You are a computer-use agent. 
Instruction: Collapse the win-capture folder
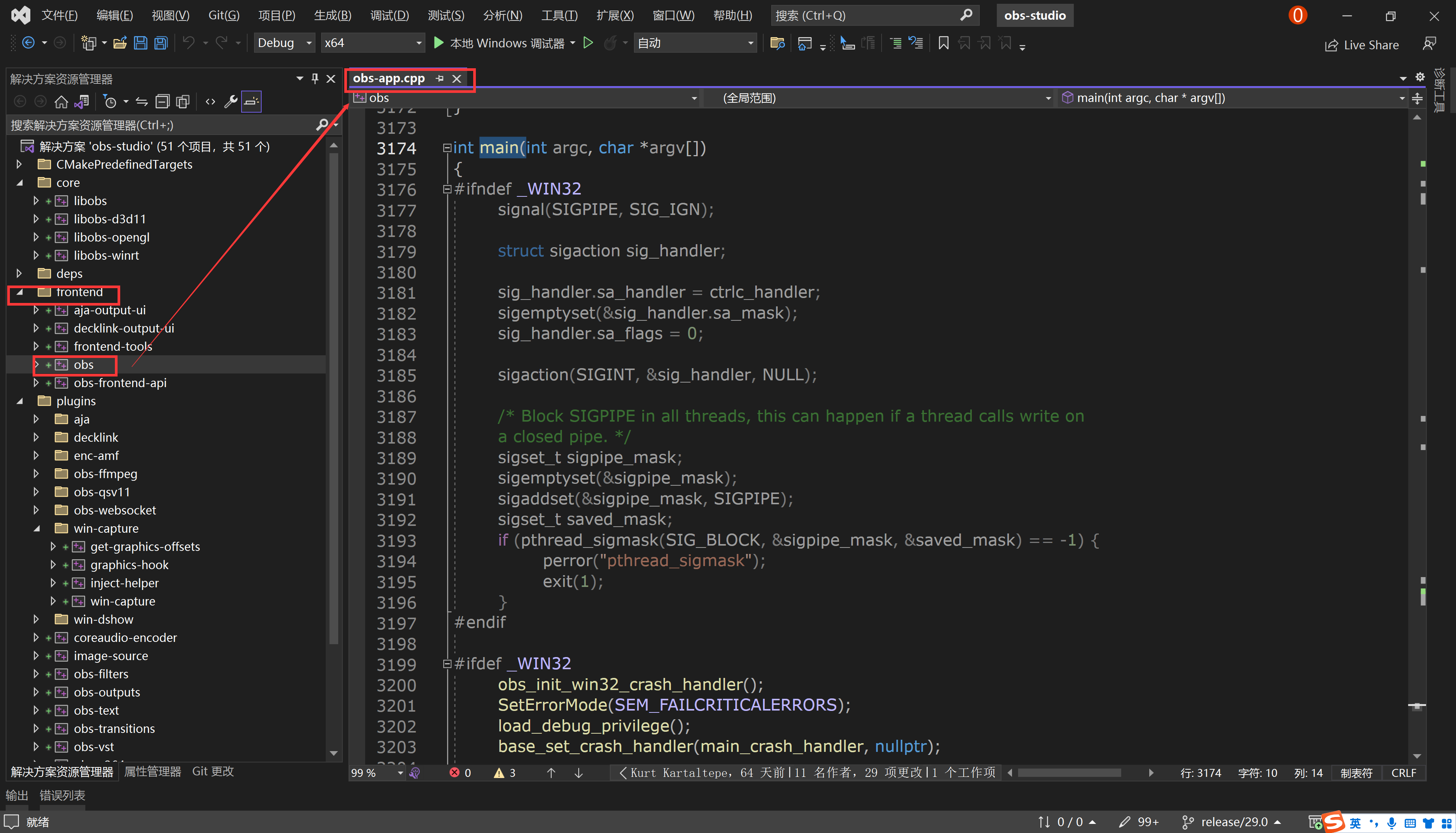click(x=37, y=528)
